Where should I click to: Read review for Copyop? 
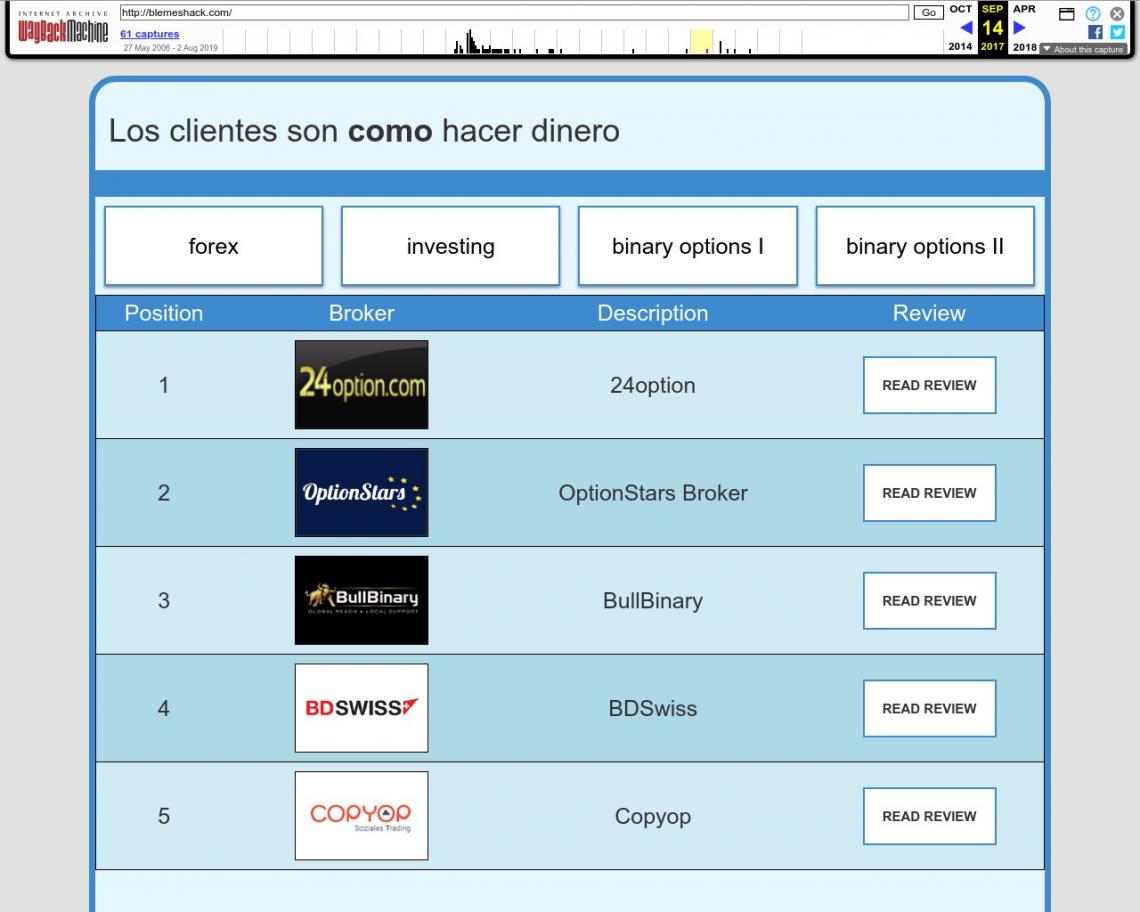pyautogui.click(x=929, y=815)
